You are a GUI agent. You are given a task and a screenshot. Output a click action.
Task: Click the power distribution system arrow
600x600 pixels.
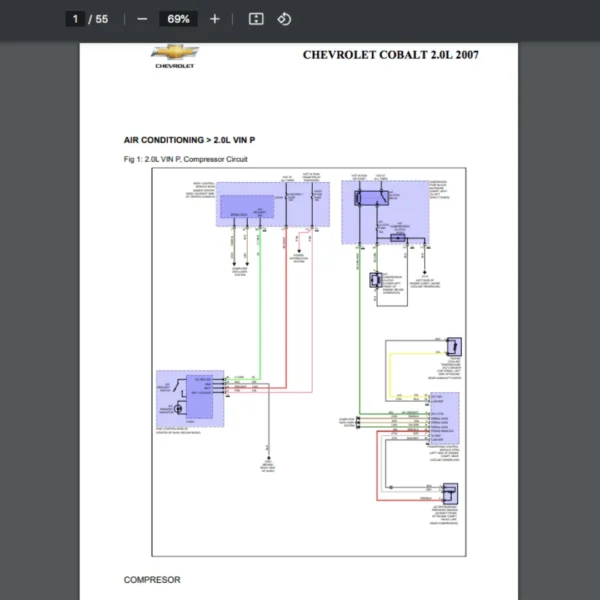[x=299, y=251]
